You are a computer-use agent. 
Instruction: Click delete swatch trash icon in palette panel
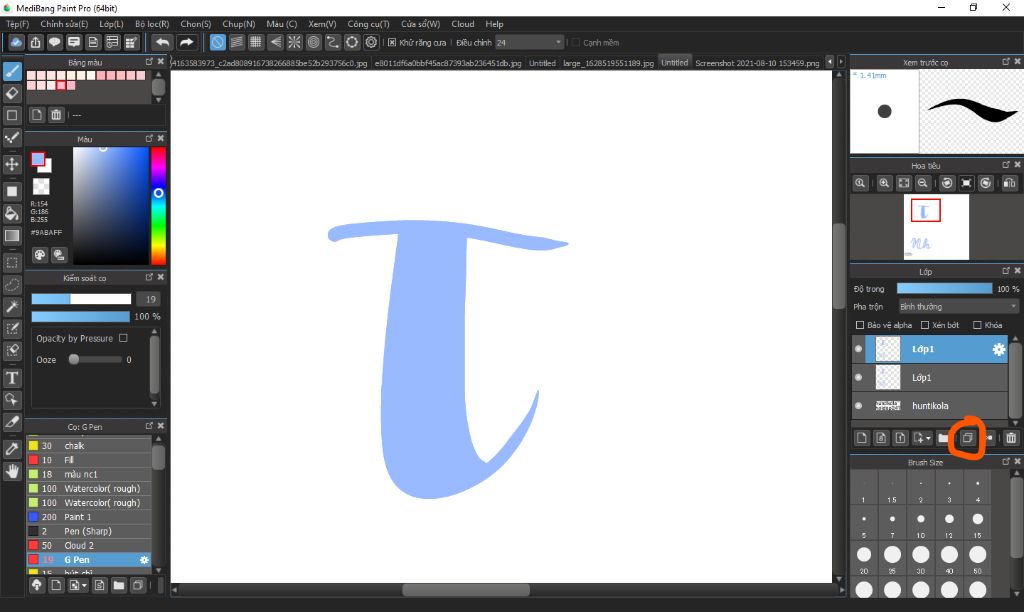(x=56, y=115)
